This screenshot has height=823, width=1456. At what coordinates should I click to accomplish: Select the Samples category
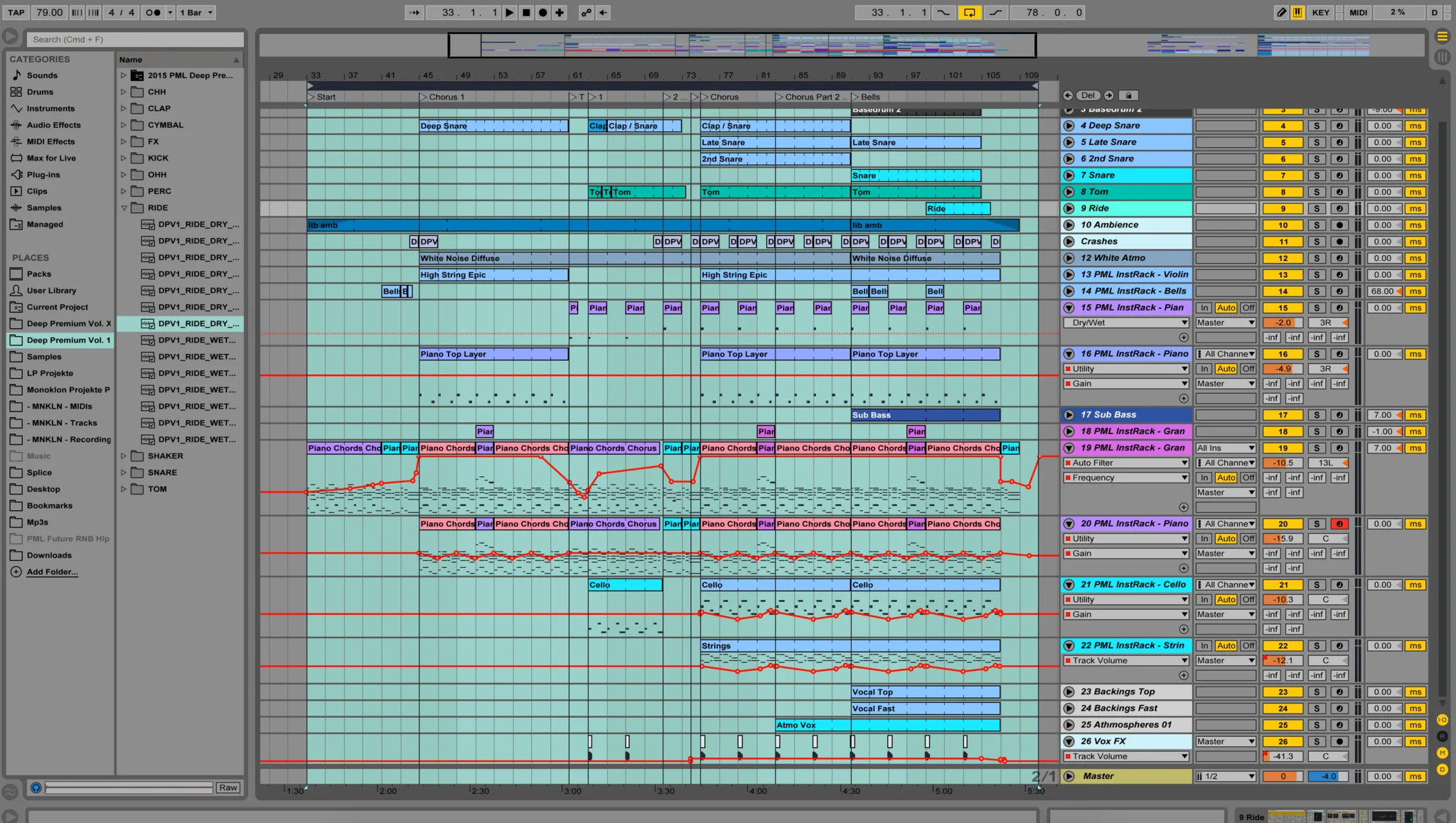tap(44, 208)
